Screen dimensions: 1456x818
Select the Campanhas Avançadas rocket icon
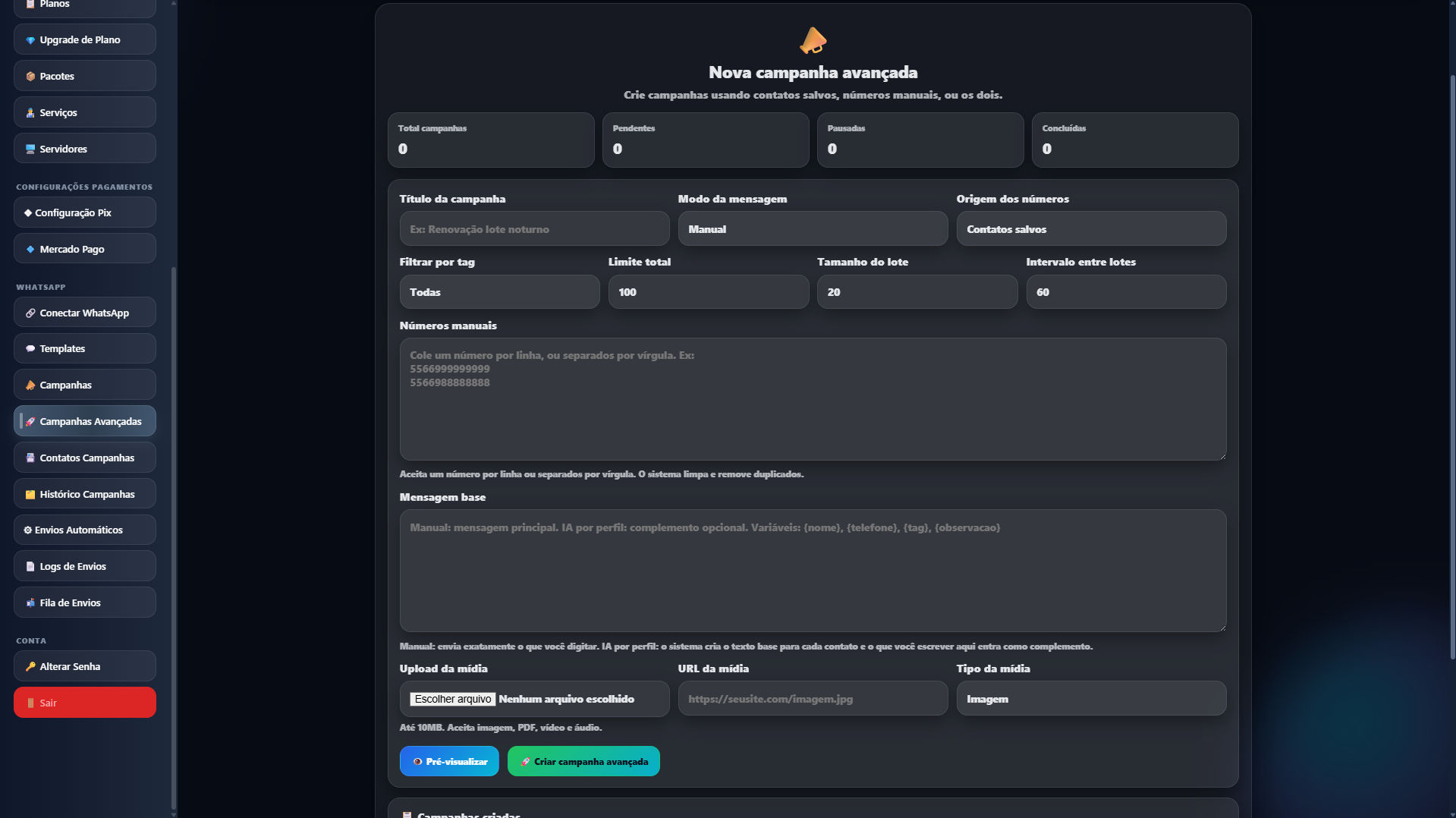point(32,421)
